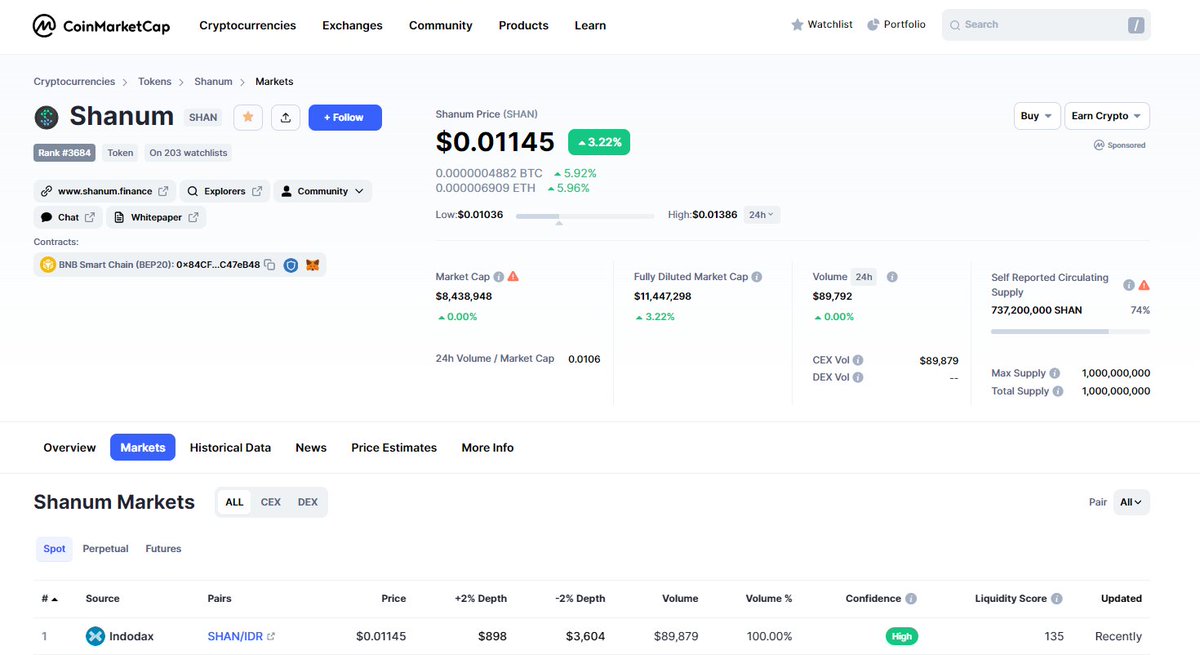Sort table by the # column
Viewport: 1200px width, 655px height.
click(x=49, y=599)
